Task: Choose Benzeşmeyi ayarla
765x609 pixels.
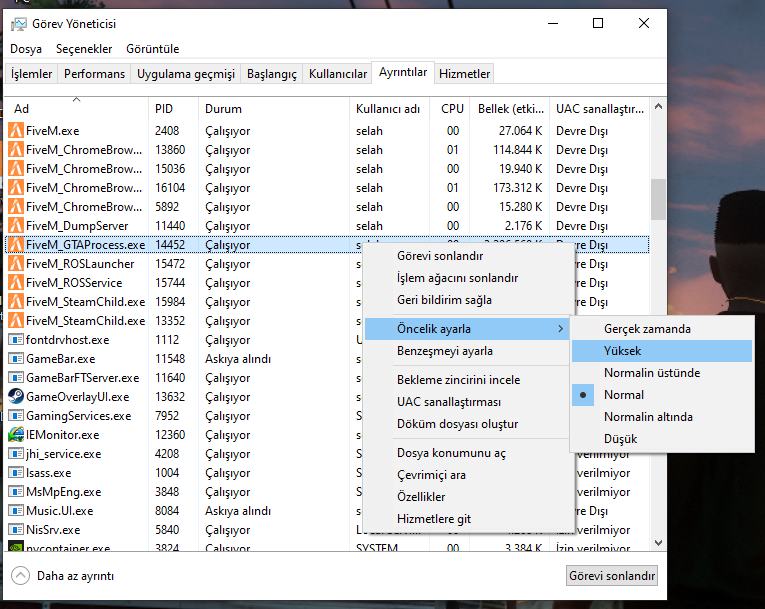Action: pos(467,351)
